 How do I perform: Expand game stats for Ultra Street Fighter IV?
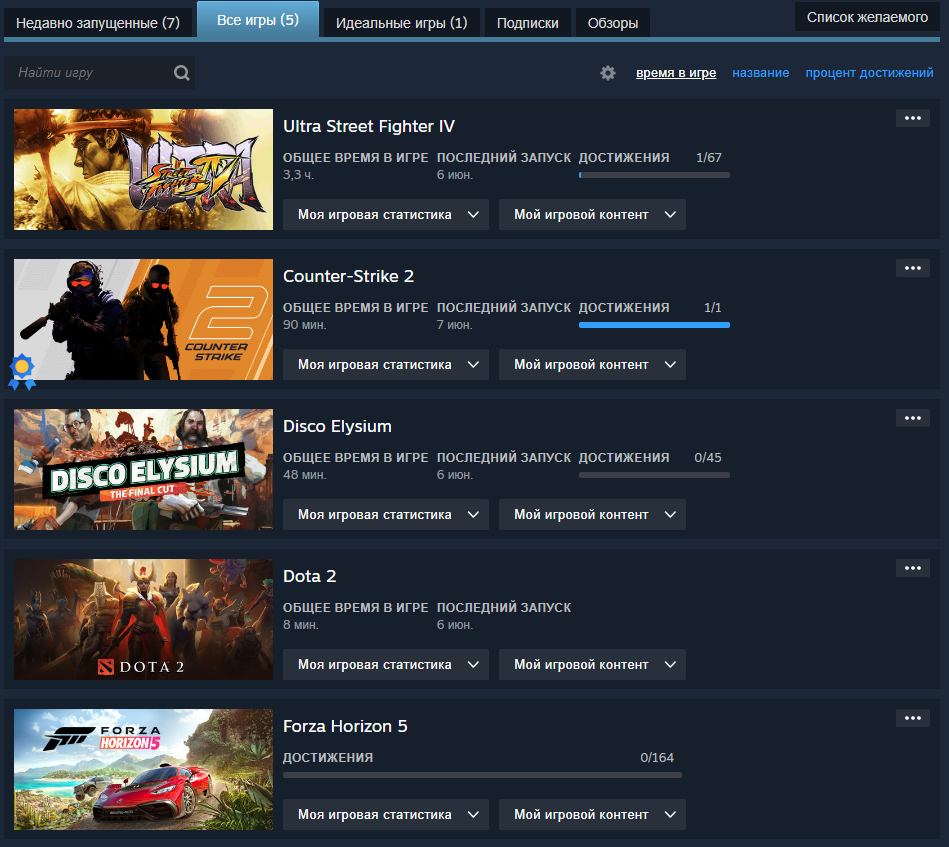tap(386, 214)
